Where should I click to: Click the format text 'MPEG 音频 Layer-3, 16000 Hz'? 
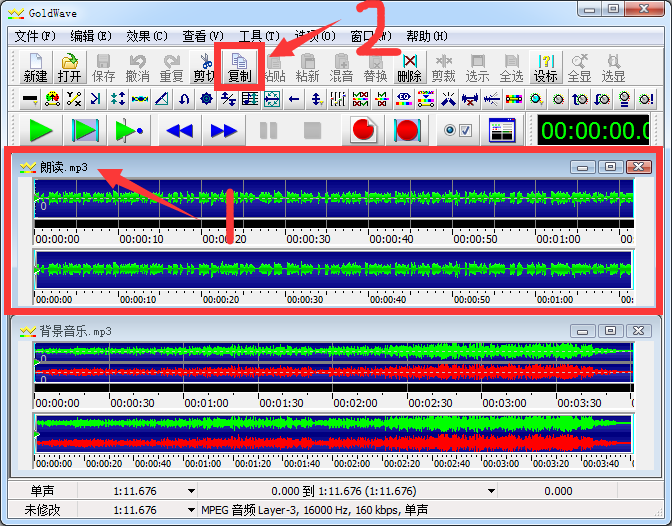(276, 510)
